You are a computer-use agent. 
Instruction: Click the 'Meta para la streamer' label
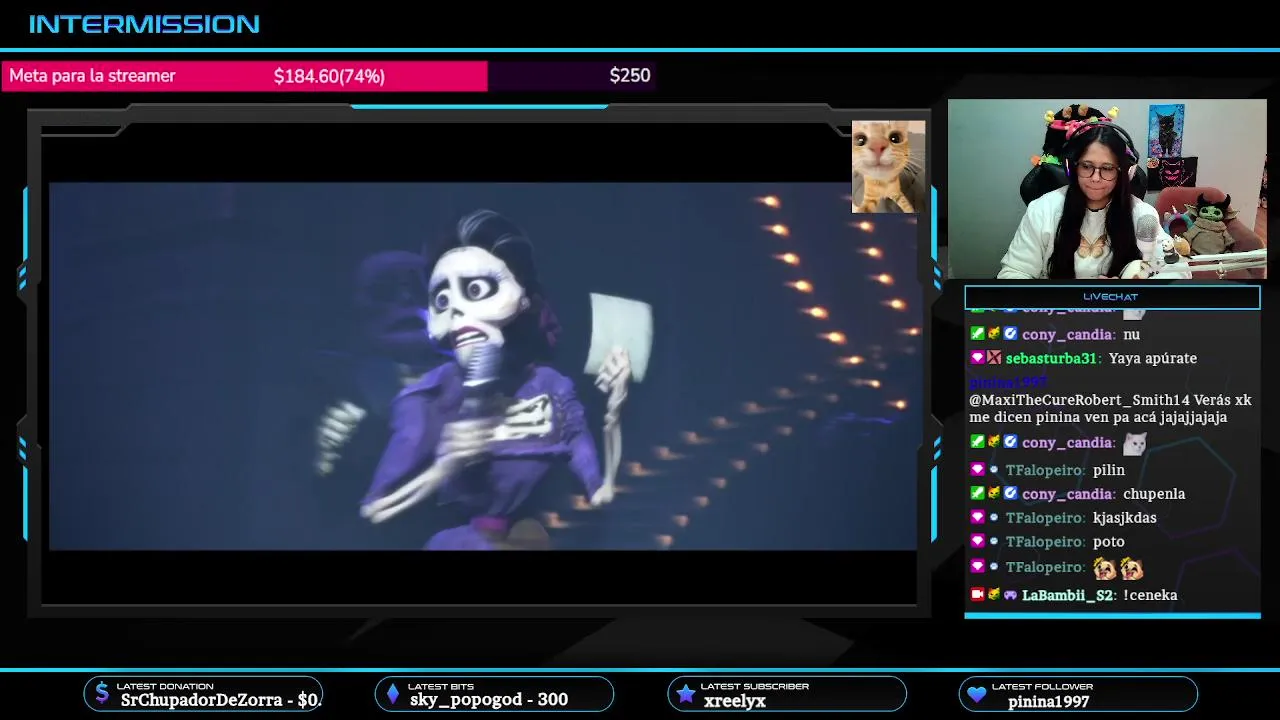pyautogui.click(x=92, y=76)
